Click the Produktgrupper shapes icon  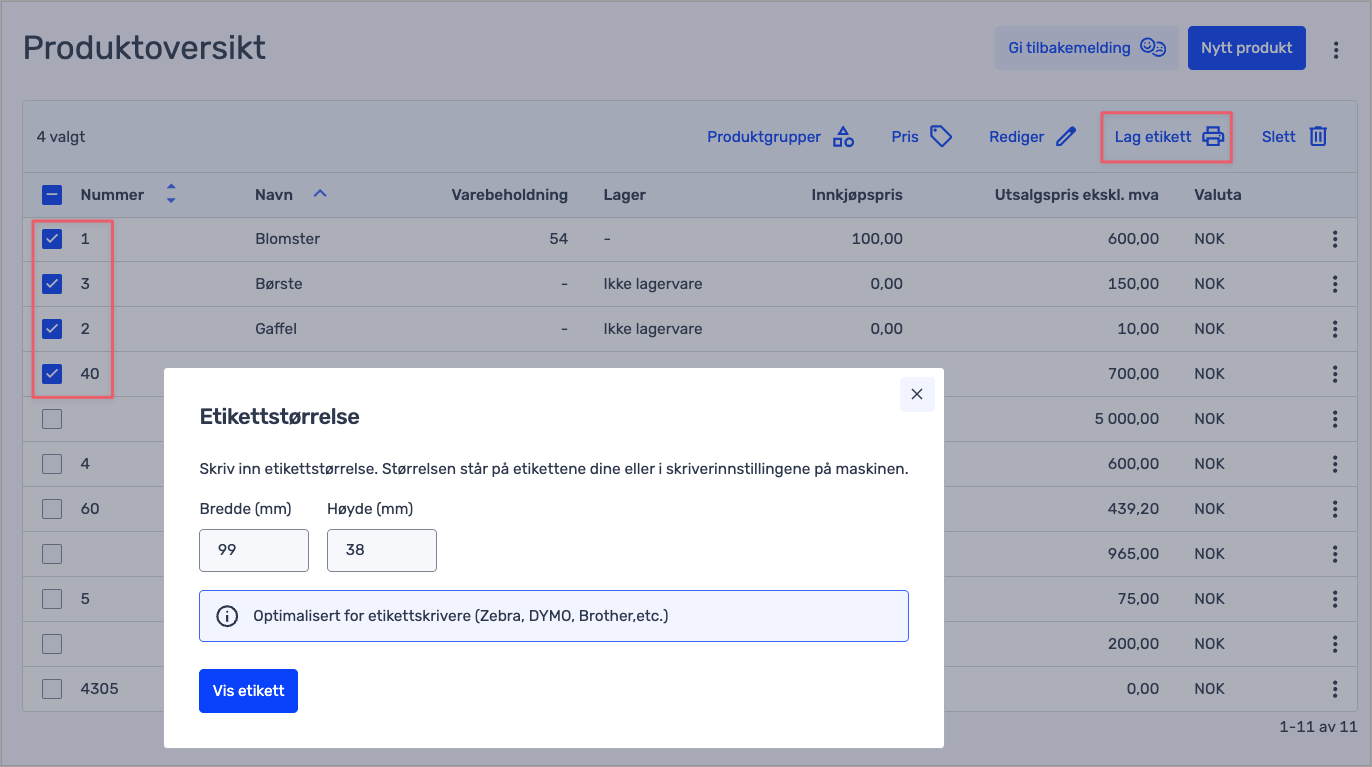tap(843, 137)
